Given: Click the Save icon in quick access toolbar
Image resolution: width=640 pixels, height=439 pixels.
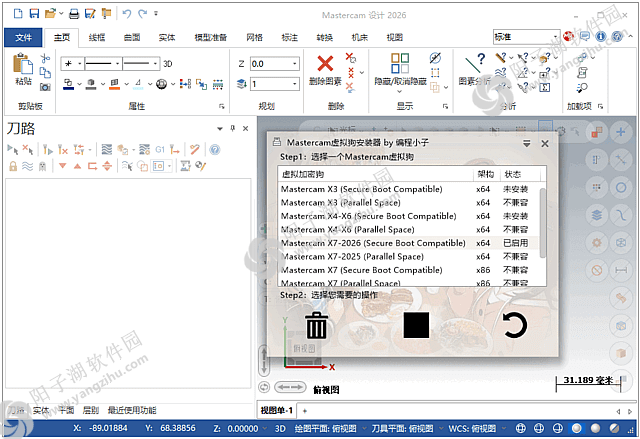Looking at the screenshot, I should coord(34,14).
